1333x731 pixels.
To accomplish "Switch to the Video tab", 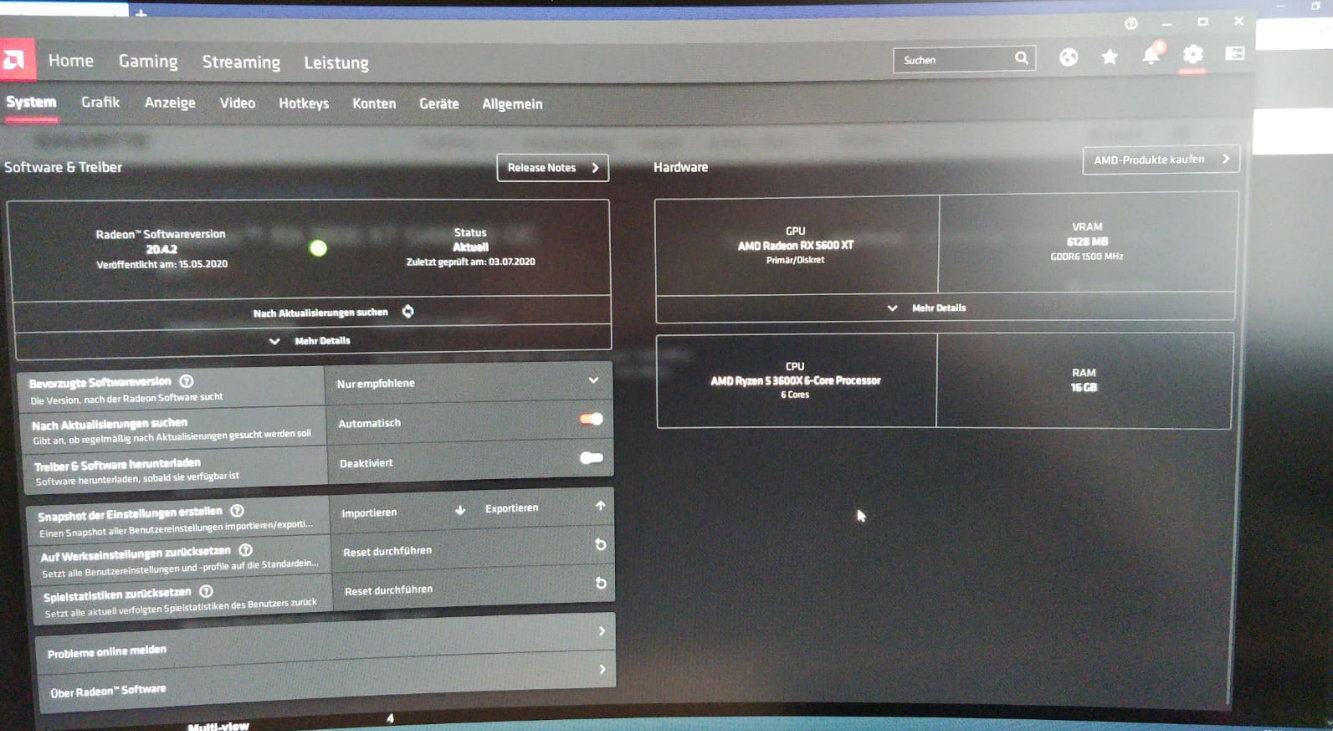I will [237, 103].
